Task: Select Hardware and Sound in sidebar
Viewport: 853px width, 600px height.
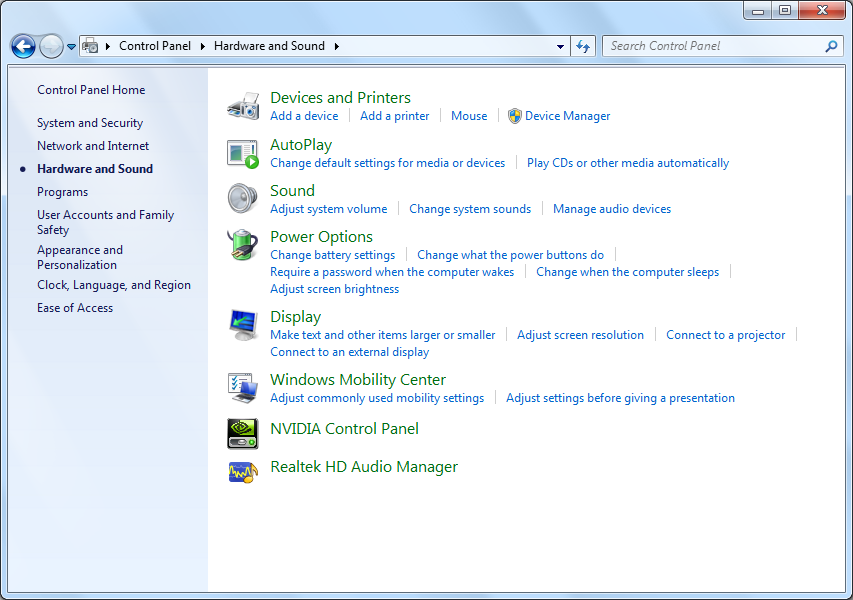Action: coord(95,169)
